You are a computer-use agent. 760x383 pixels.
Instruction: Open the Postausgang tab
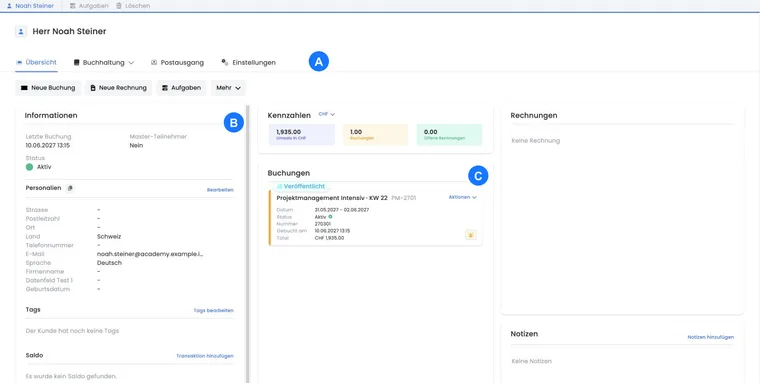(177, 63)
